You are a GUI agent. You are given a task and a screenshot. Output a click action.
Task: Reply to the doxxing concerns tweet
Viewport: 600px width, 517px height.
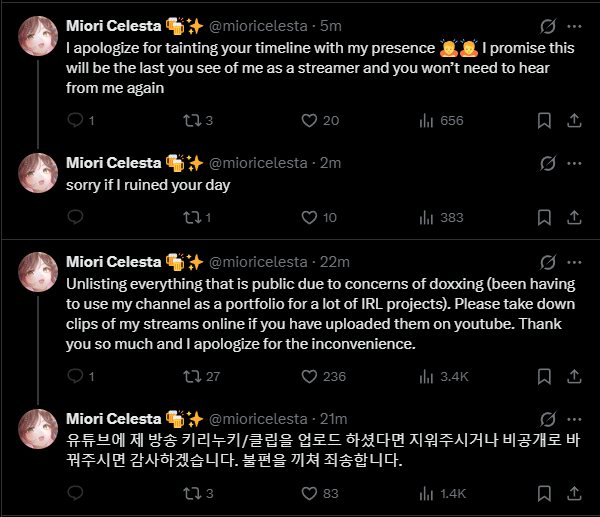click(x=75, y=376)
